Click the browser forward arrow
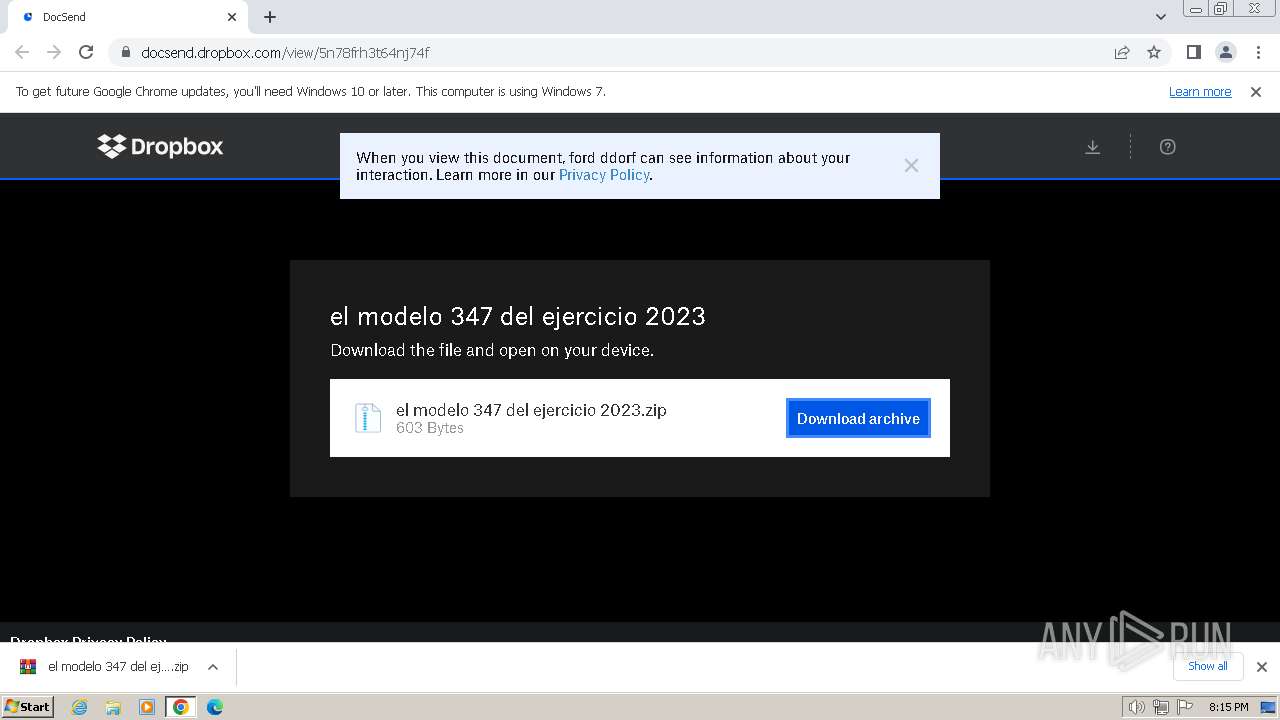The image size is (1280, 720). [54, 52]
